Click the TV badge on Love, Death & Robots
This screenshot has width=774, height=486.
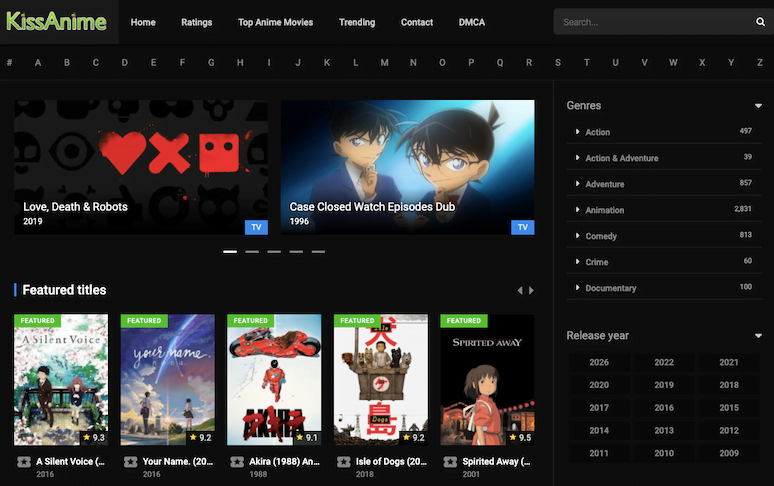click(x=256, y=227)
